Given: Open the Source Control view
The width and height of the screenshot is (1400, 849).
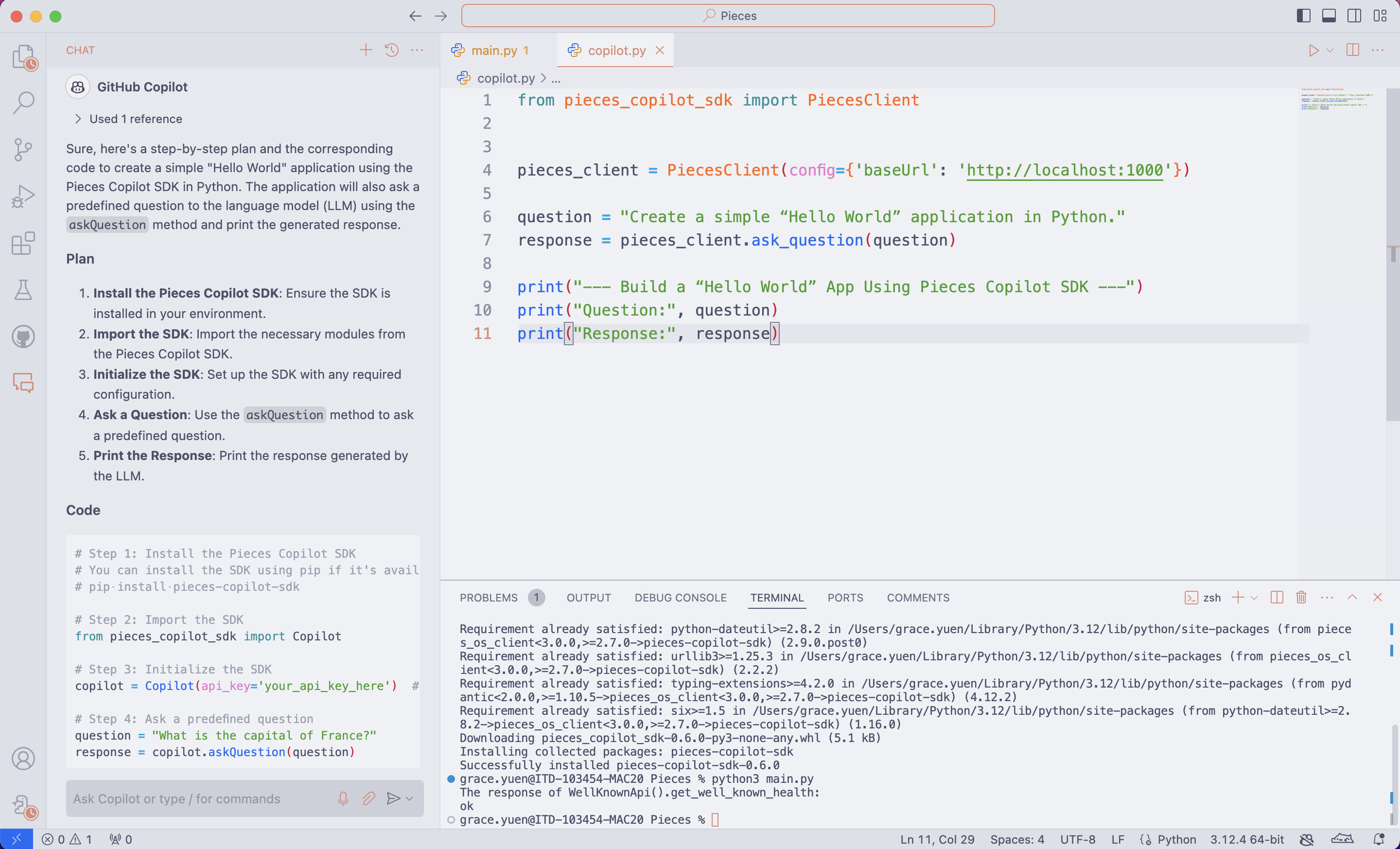Looking at the screenshot, I should pyautogui.click(x=23, y=150).
